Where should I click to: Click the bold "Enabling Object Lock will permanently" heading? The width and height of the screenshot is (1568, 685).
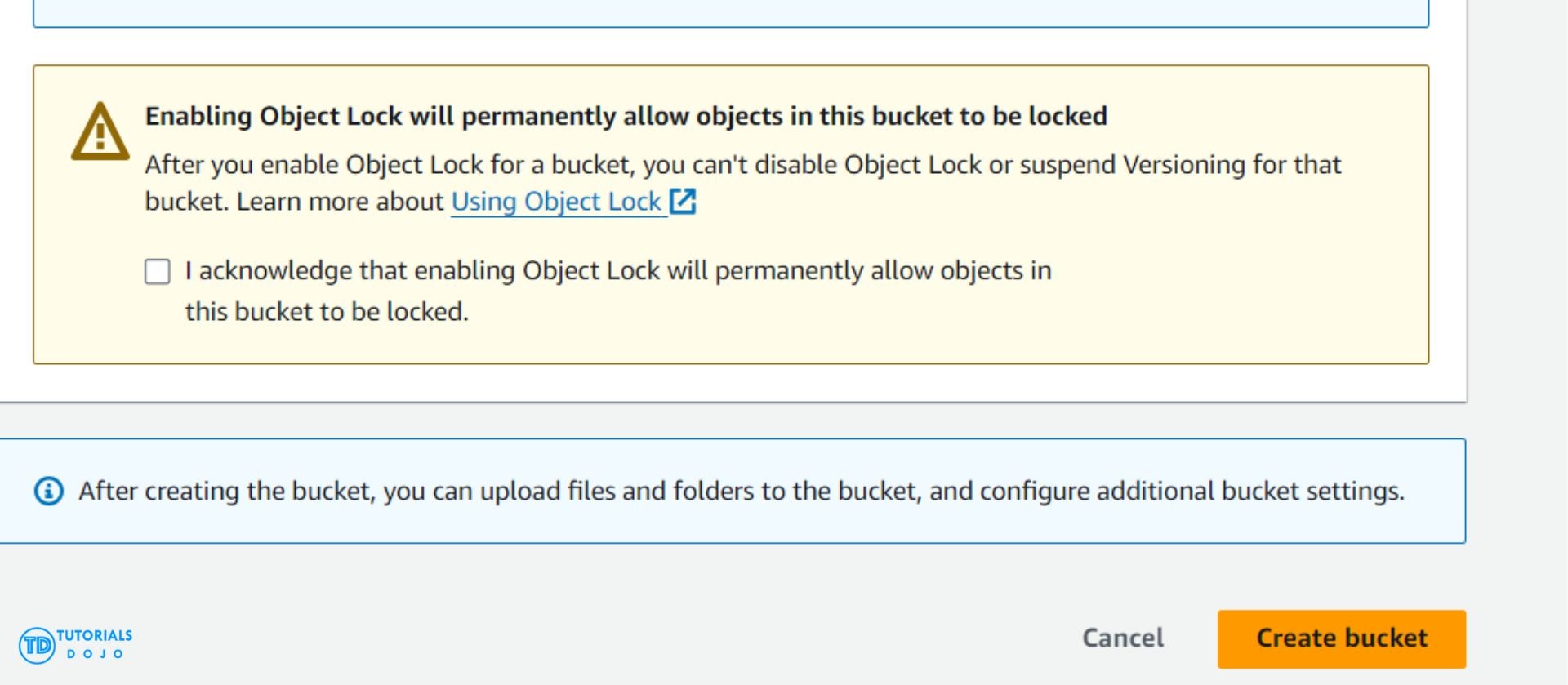[626, 116]
